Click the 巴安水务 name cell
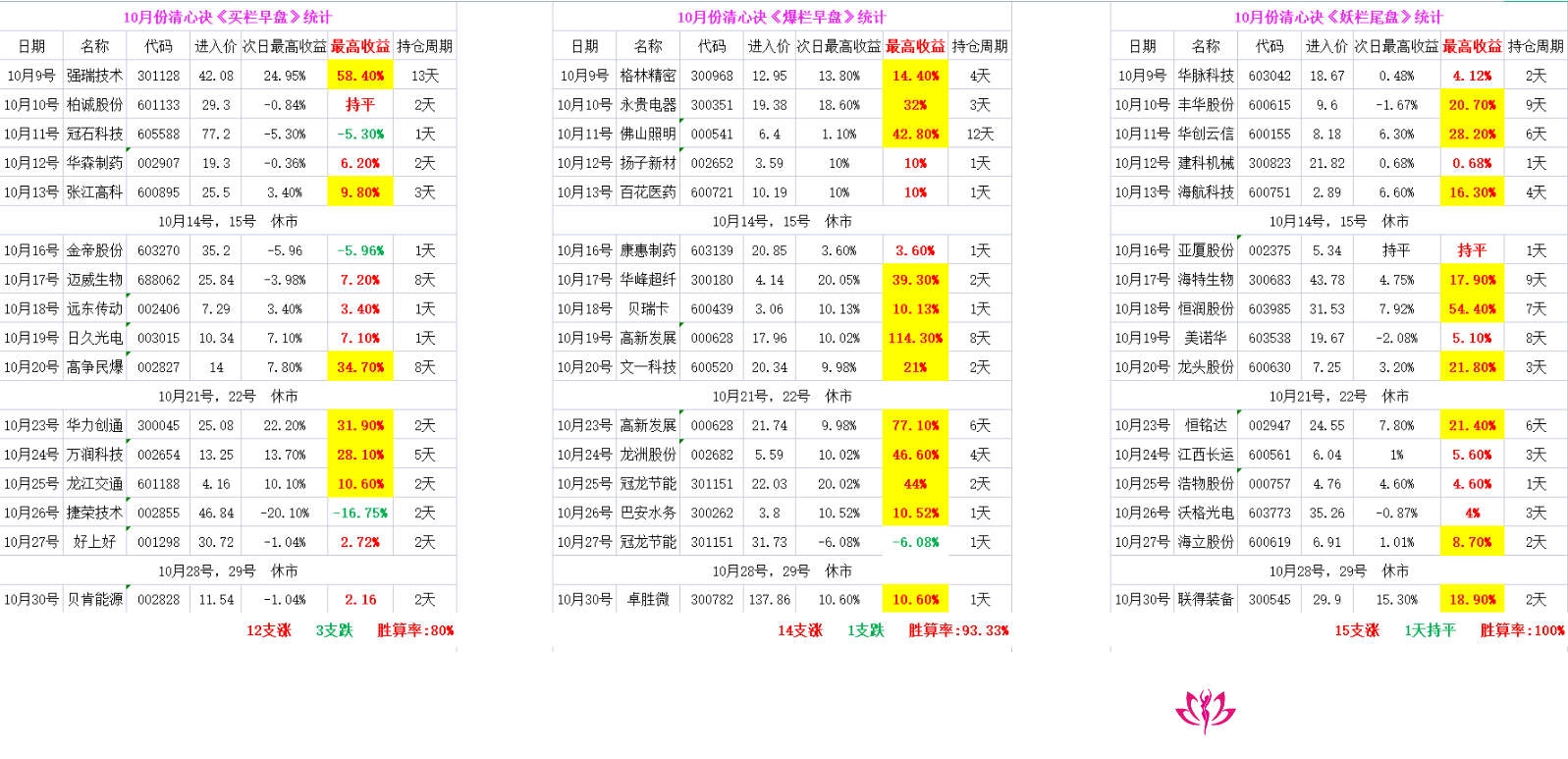The height and width of the screenshot is (759, 1568). tap(648, 513)
